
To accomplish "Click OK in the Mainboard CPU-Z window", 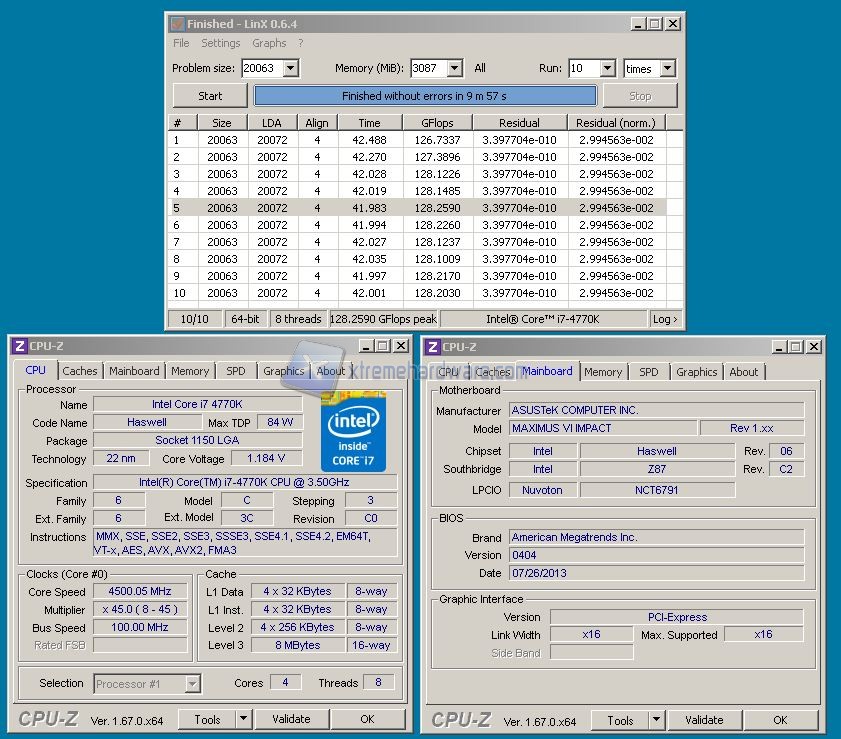I will pyautogui.click(x=780, y=720).
